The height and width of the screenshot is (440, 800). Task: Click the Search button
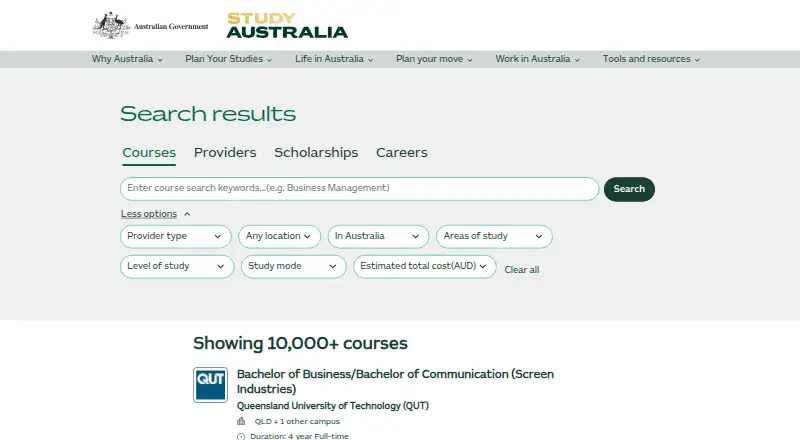[629, 189]
